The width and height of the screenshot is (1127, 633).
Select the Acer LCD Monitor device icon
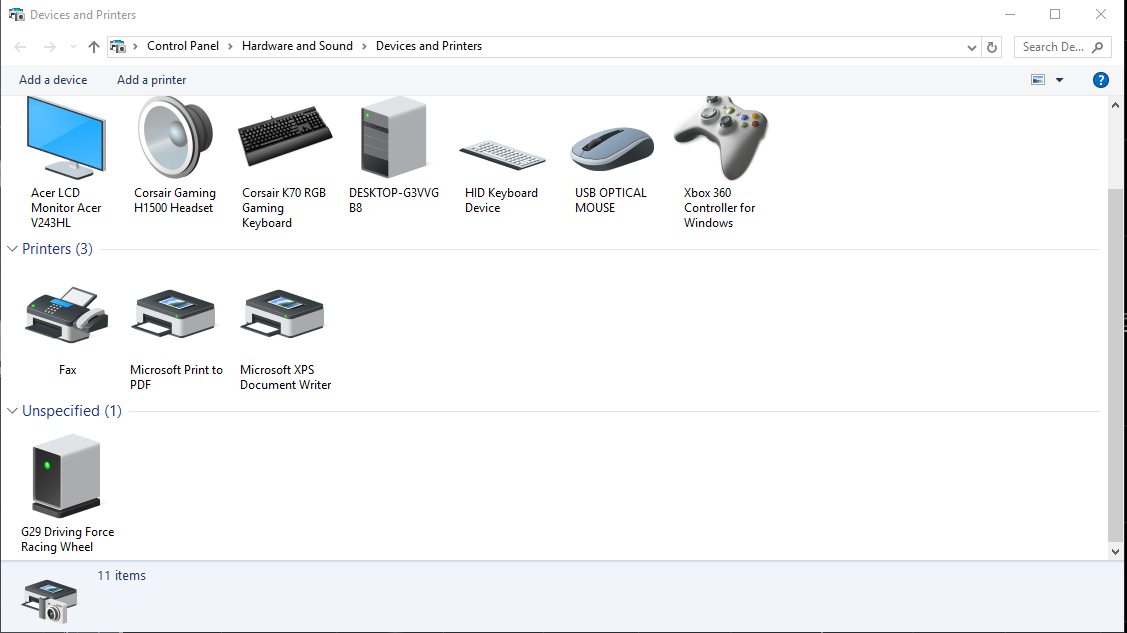click(x=66, y=137)
